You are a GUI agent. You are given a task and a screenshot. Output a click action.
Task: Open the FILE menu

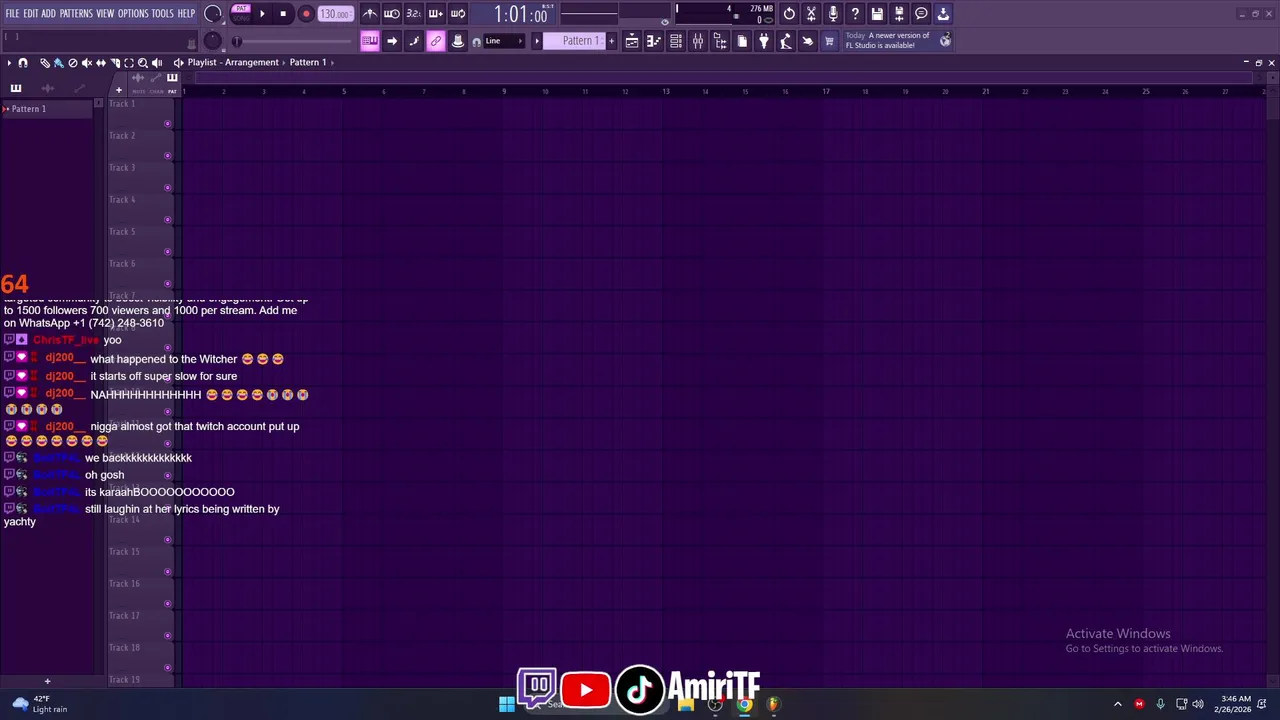pos(12,14)
